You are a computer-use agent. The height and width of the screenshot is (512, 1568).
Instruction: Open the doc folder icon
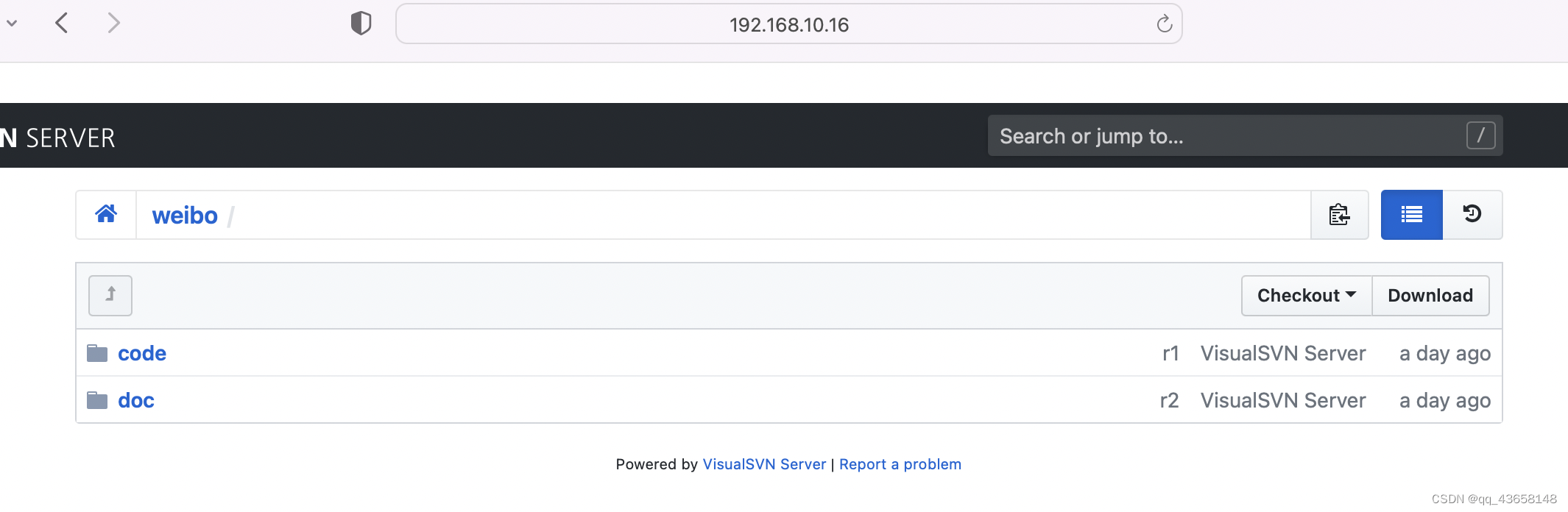(97, 399)
